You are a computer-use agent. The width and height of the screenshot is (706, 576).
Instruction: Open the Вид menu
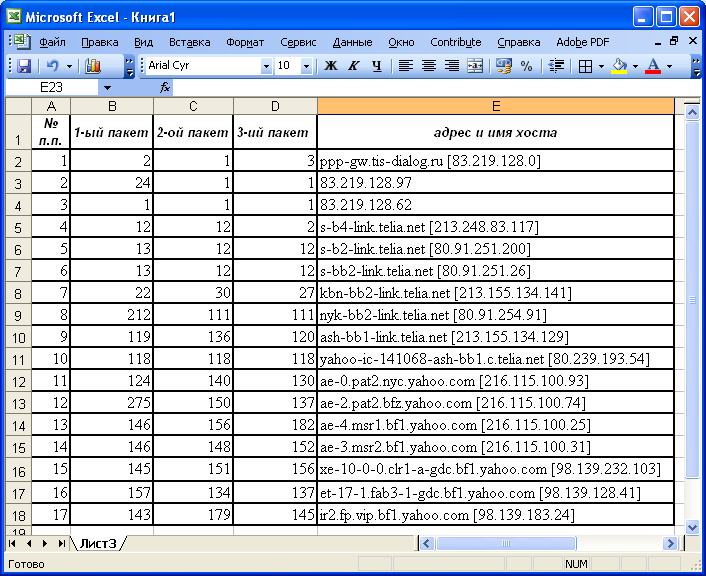coord(143,42)
